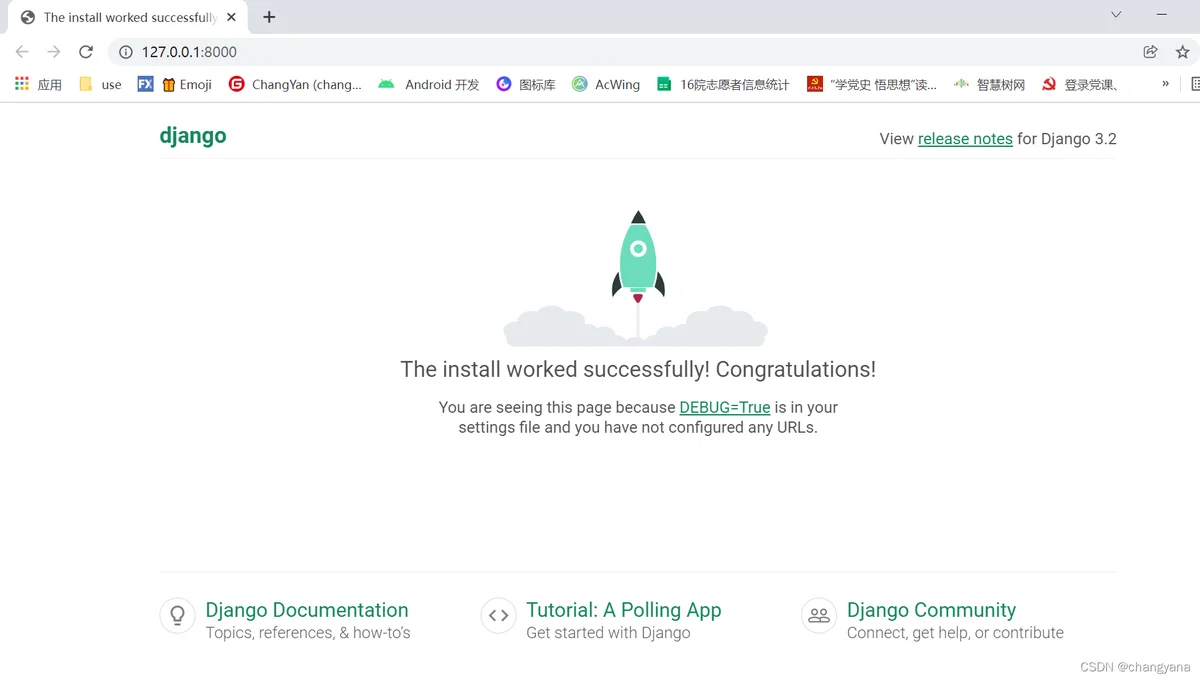Click the lightbulb documentation icon

(x=178, y=615)
